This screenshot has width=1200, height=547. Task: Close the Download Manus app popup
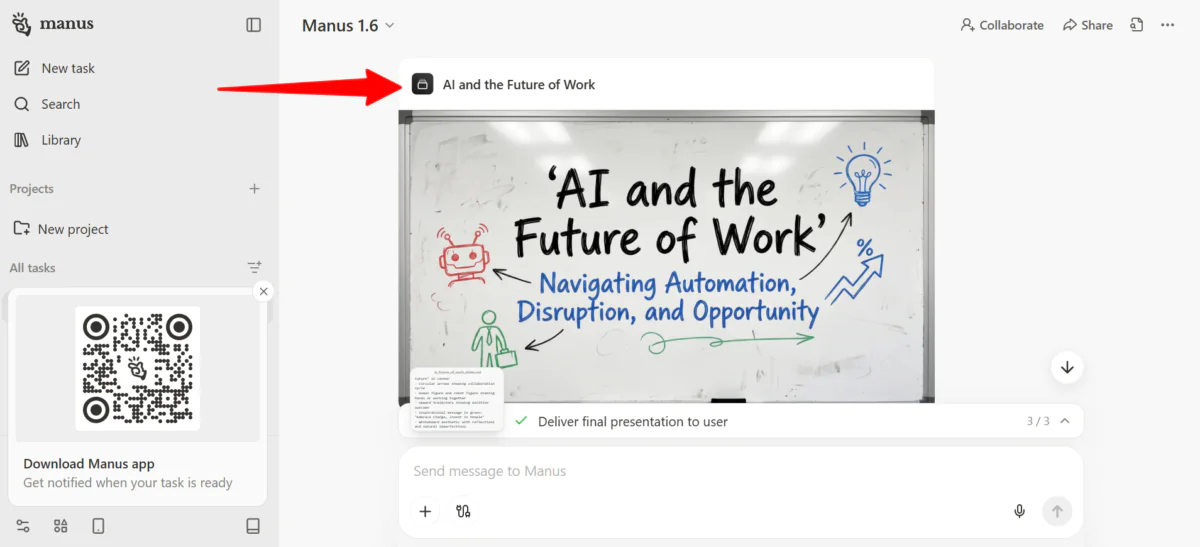pyautogui.click(x=263, y=291)
